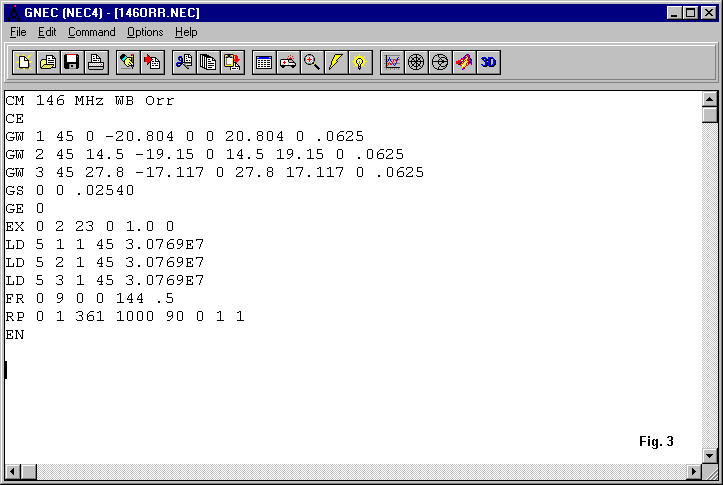The height and width of the screenshot is (485, 723).
Task: Click the Paste clipboard toolbar icon
Action: [232, 62]
